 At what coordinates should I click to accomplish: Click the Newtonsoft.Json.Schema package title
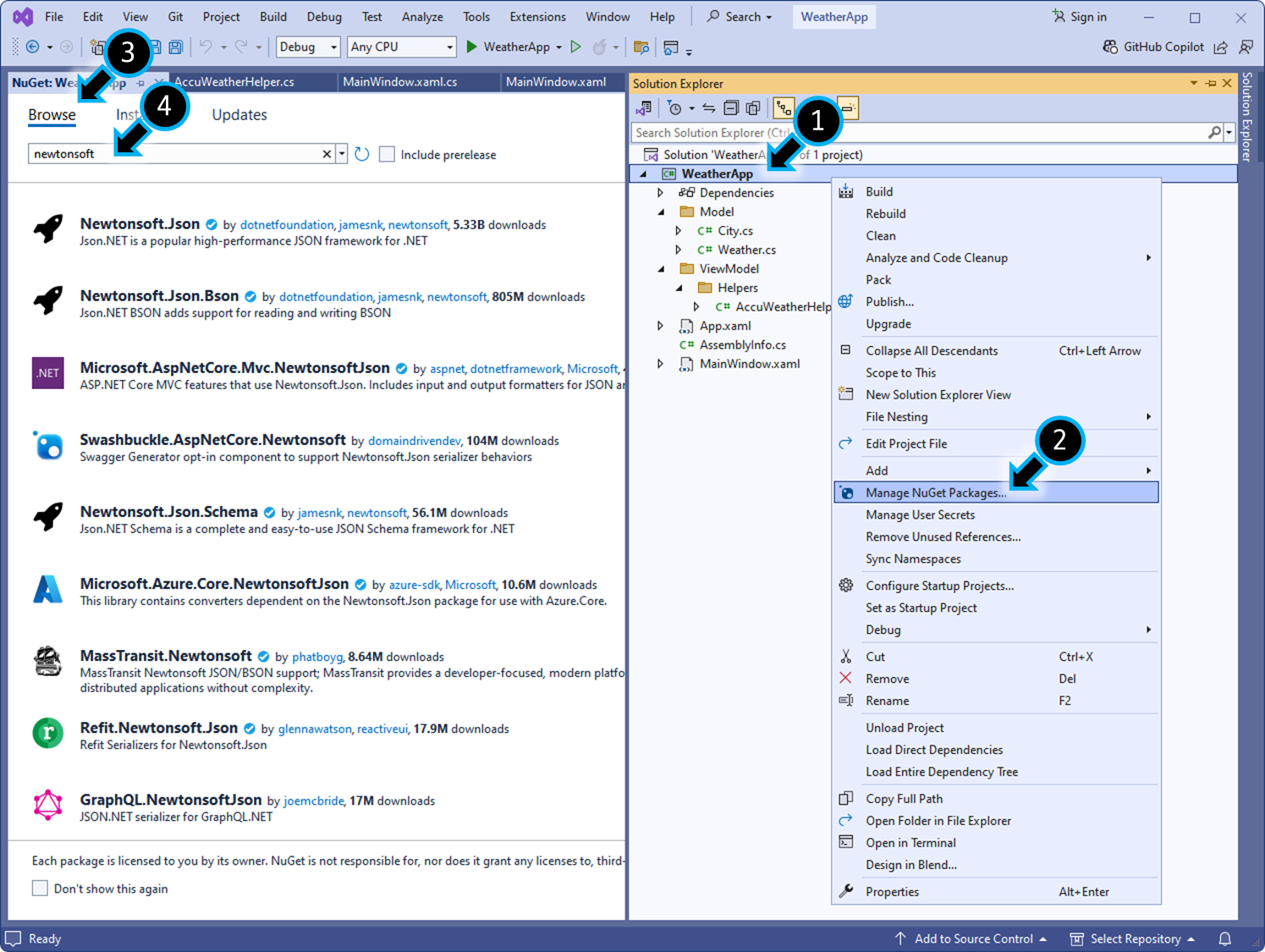(168, 512)
